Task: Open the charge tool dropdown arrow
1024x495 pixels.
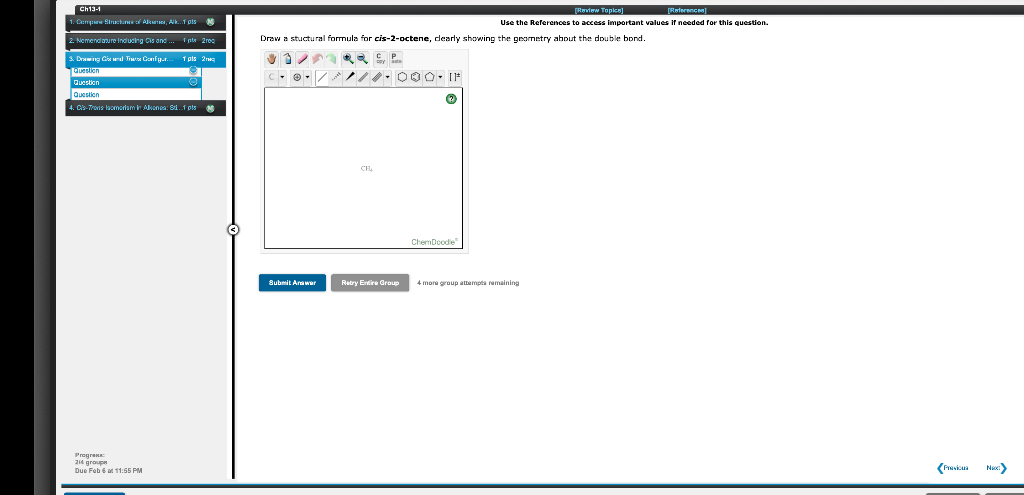Action: click(308, 77)
